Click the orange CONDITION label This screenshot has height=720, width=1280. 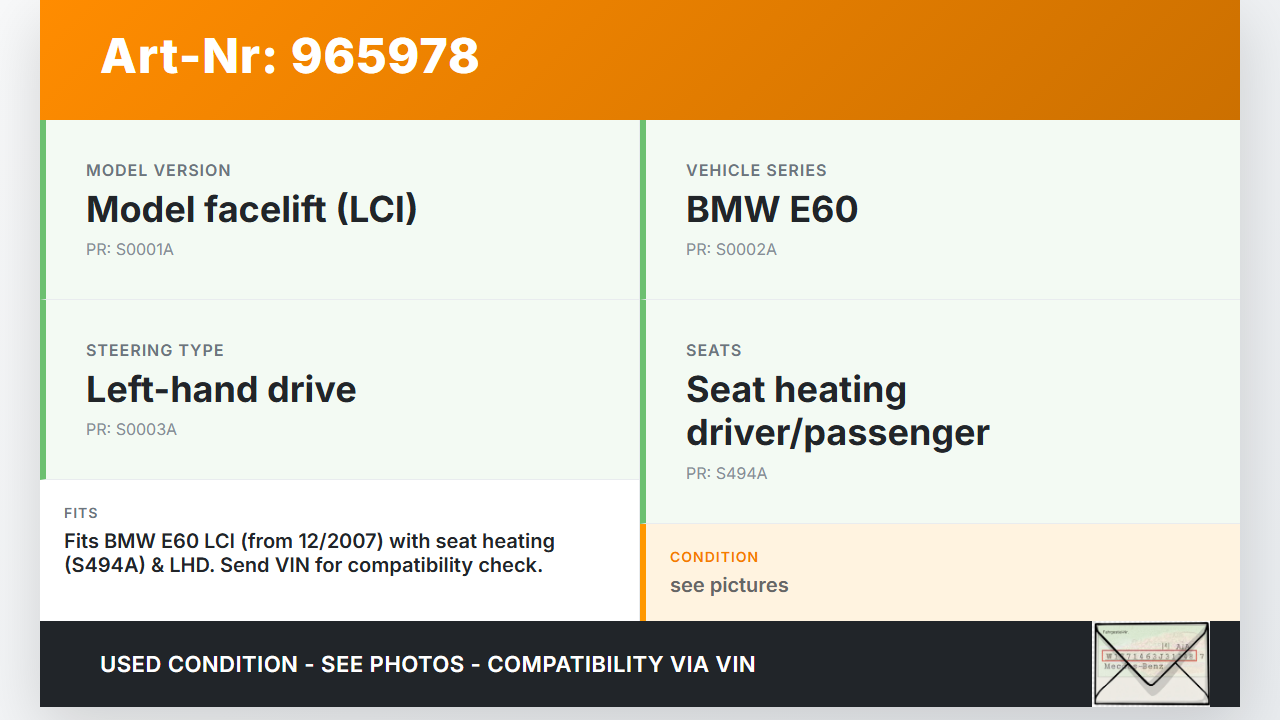point(714,557)
